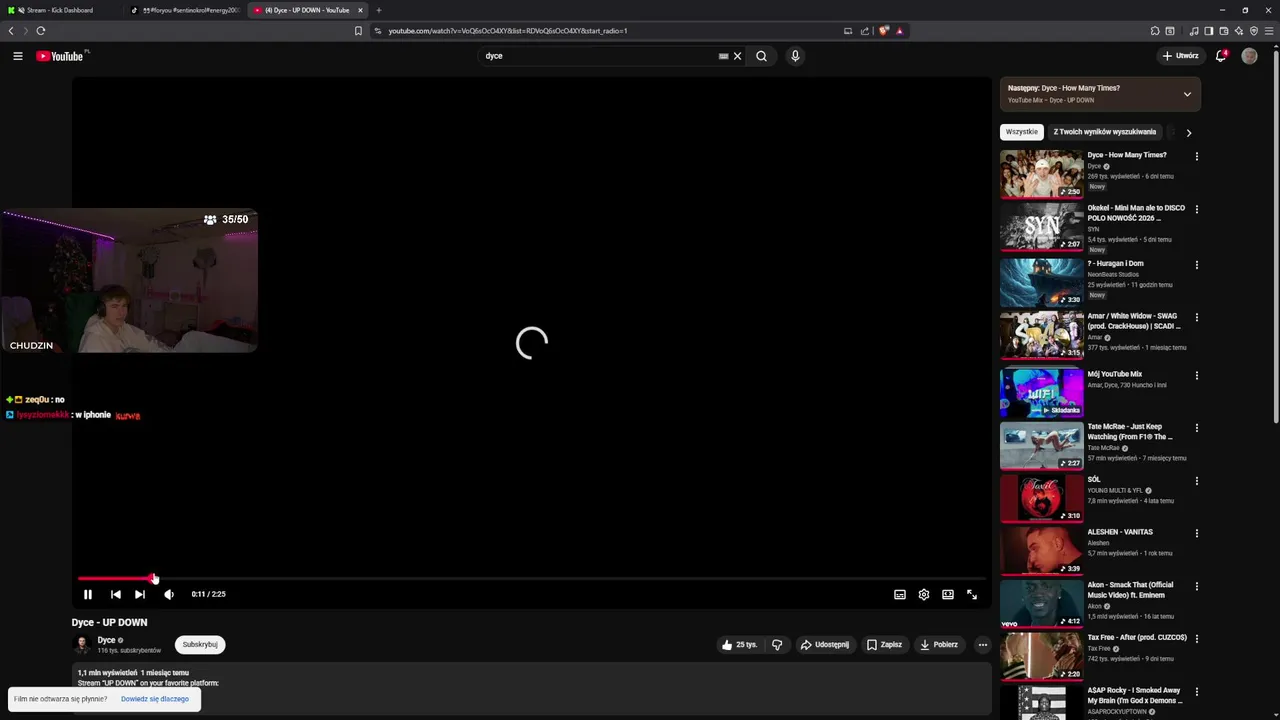Open the YouTube hamburger guide menu
This screenshot has height=720, width=1280.
(x=17, y=56)
